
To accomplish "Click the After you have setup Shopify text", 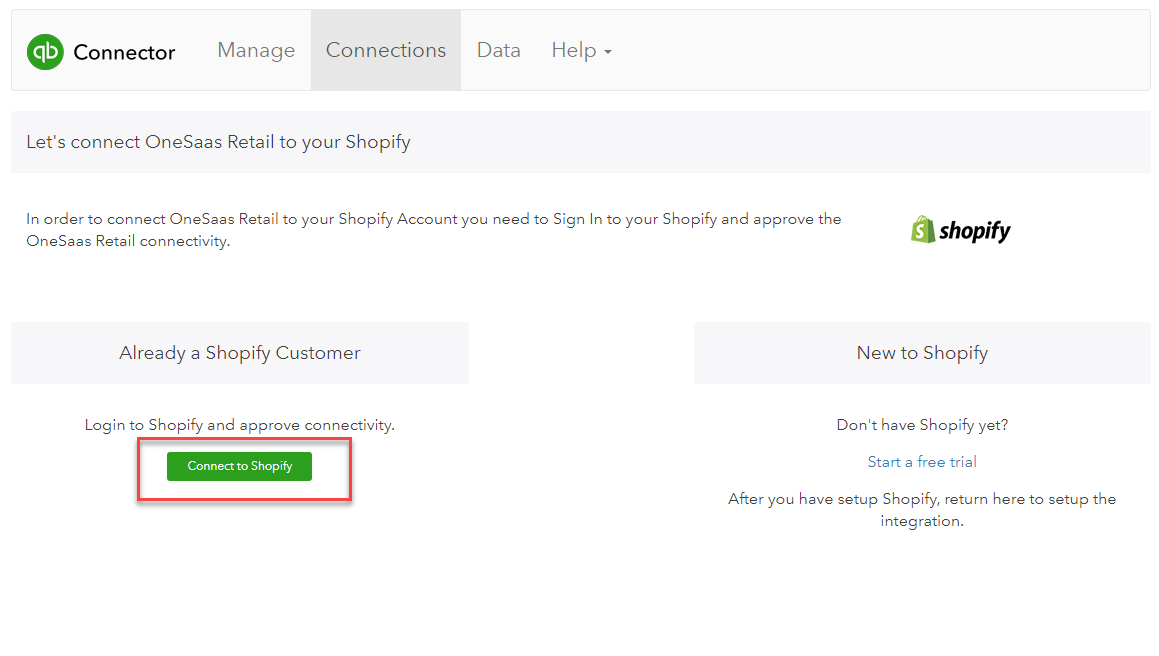I will coord(922,510).
